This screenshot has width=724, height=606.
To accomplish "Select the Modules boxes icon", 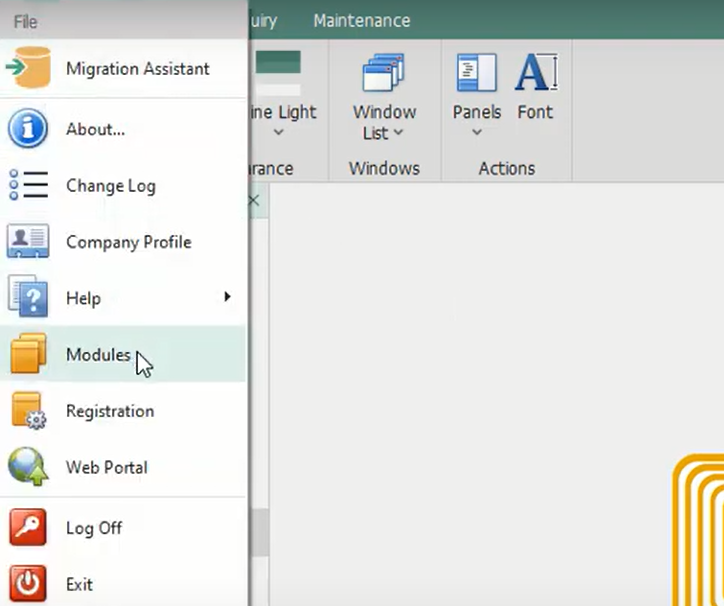I will (x=28, y=353).
